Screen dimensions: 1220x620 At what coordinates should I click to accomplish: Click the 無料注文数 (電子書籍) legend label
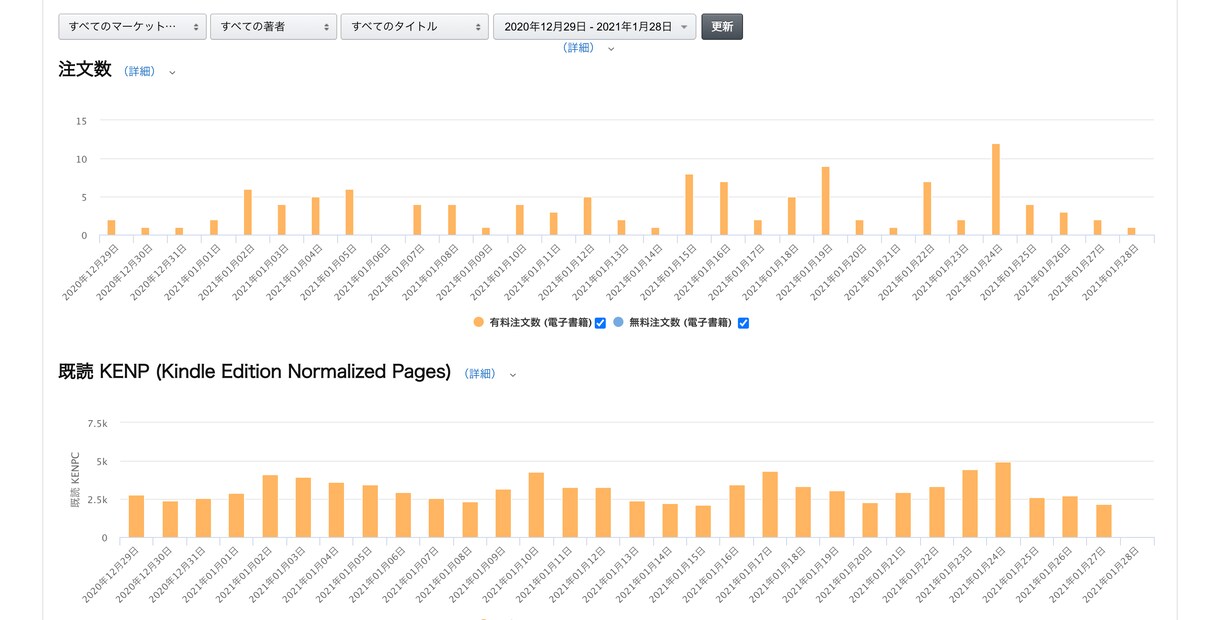[681, 323]
